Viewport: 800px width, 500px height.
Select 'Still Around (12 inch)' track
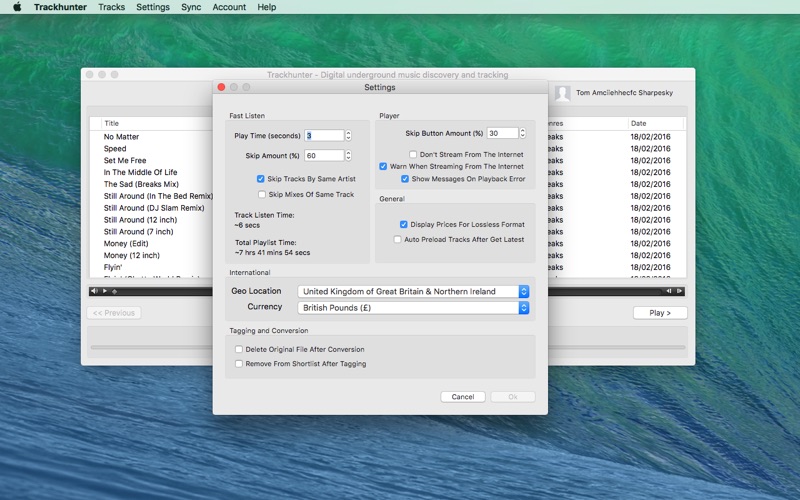click(140, 219)
